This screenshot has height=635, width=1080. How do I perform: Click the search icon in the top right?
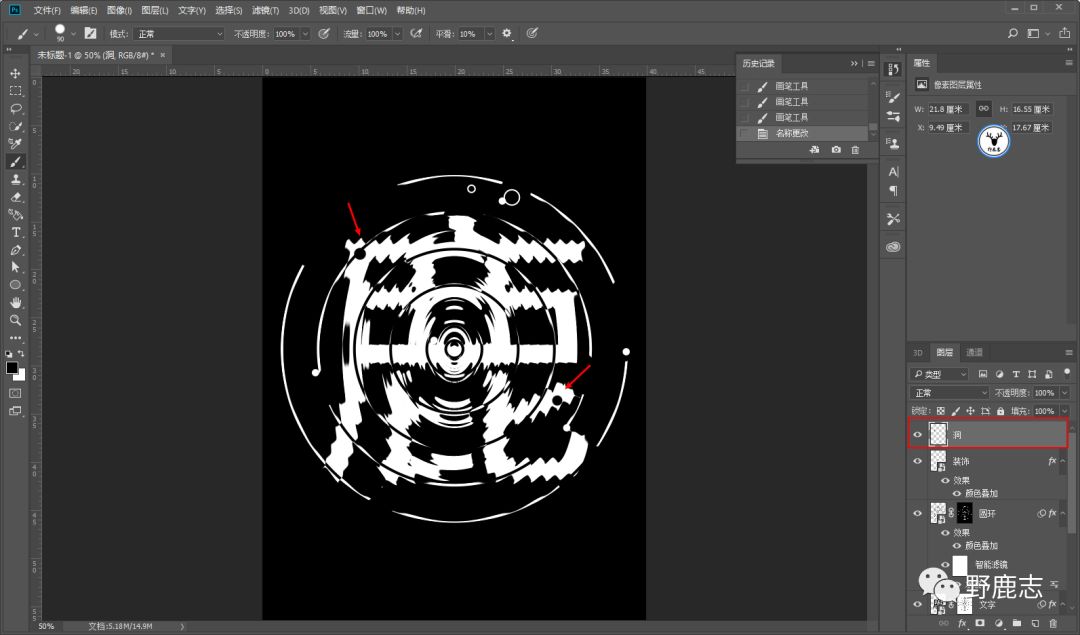1012,33
